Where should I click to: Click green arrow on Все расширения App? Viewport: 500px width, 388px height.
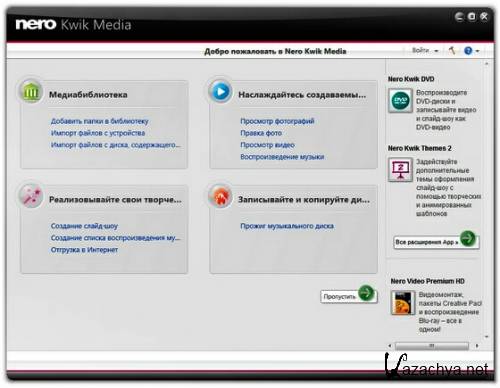point(468,238)
